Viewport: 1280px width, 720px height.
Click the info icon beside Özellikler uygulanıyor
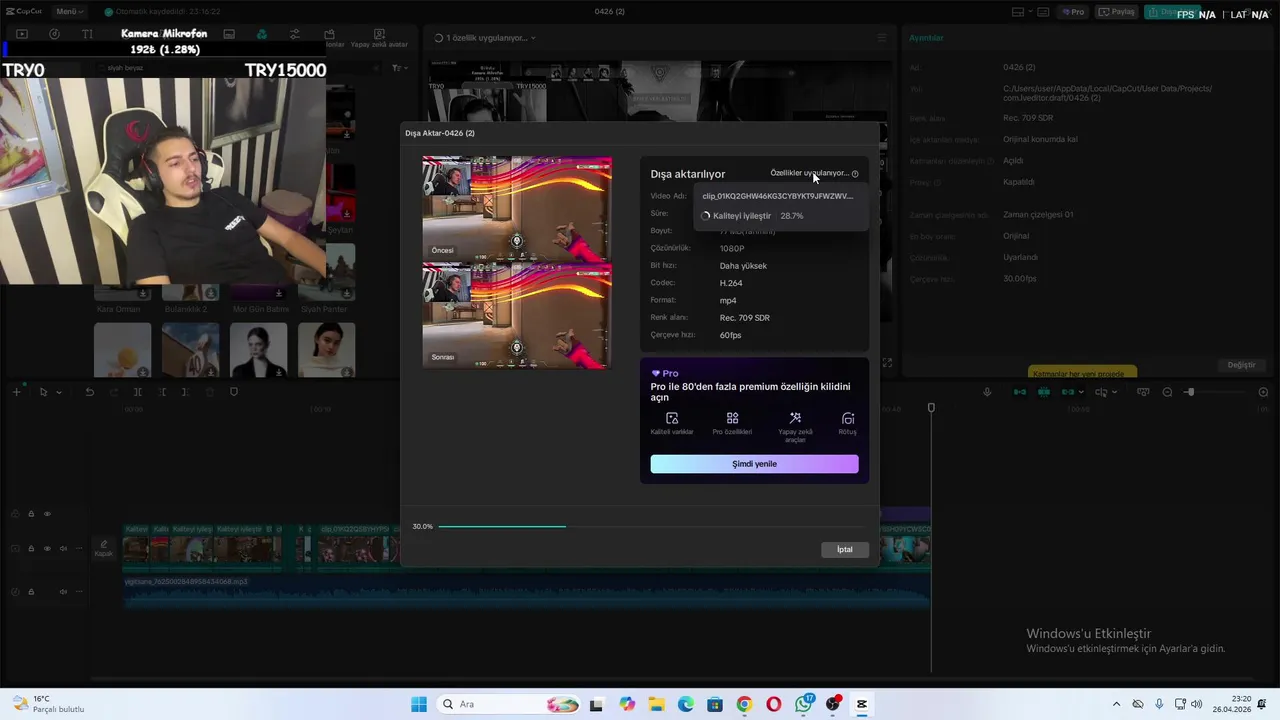(855, 174)
